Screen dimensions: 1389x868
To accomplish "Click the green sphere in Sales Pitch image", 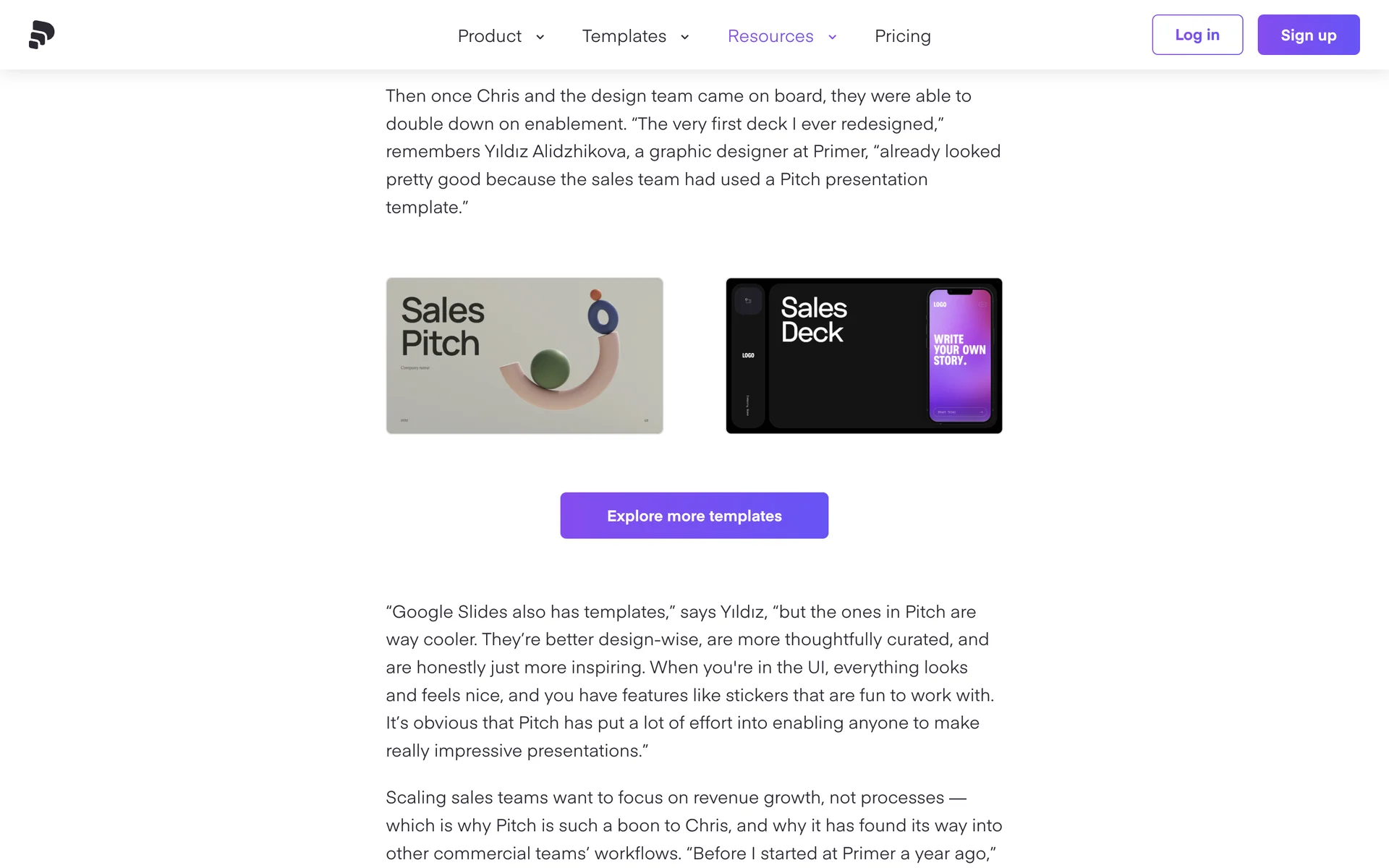I will coord(550,369).
